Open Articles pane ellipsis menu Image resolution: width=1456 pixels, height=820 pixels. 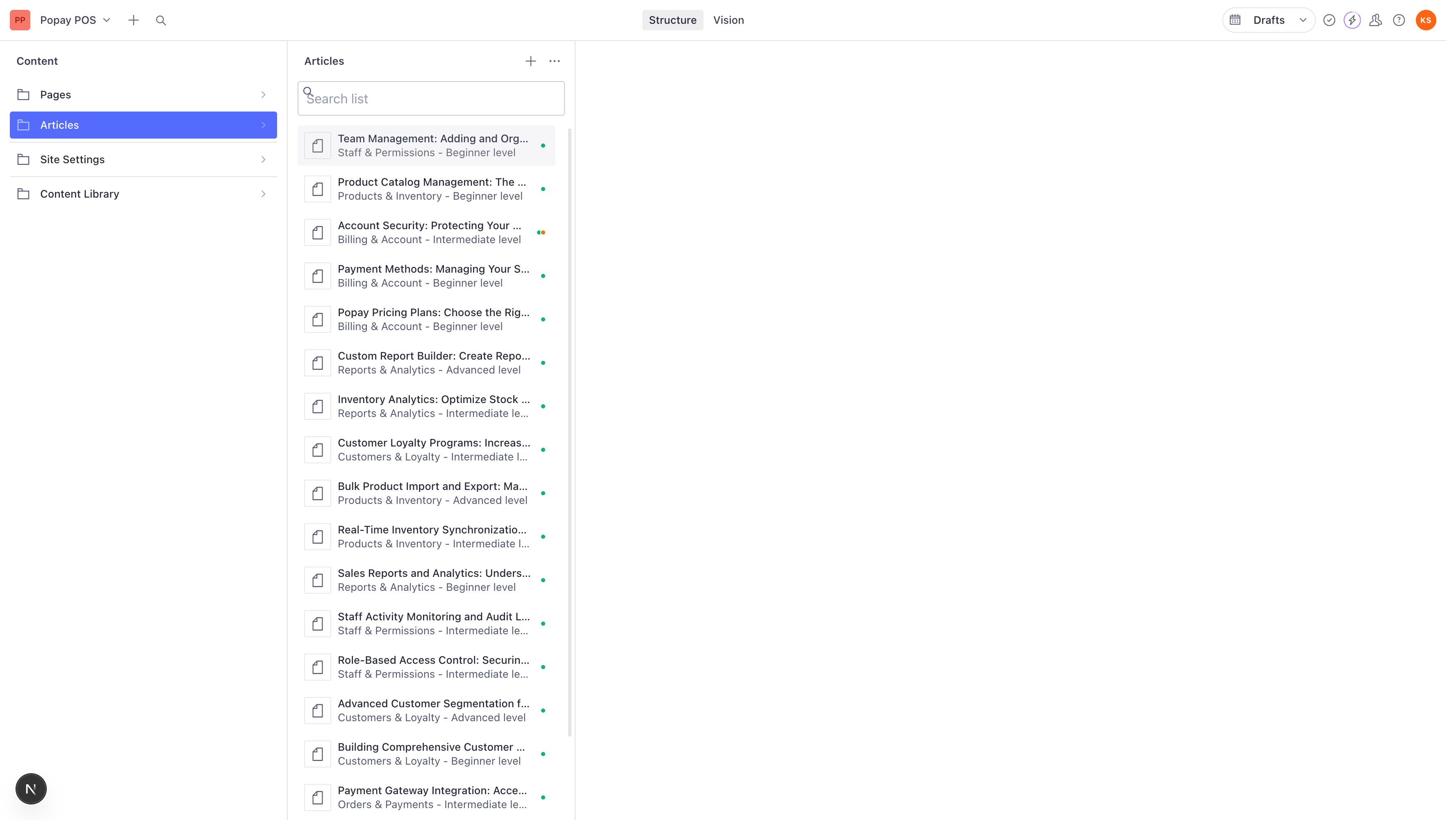555,61
